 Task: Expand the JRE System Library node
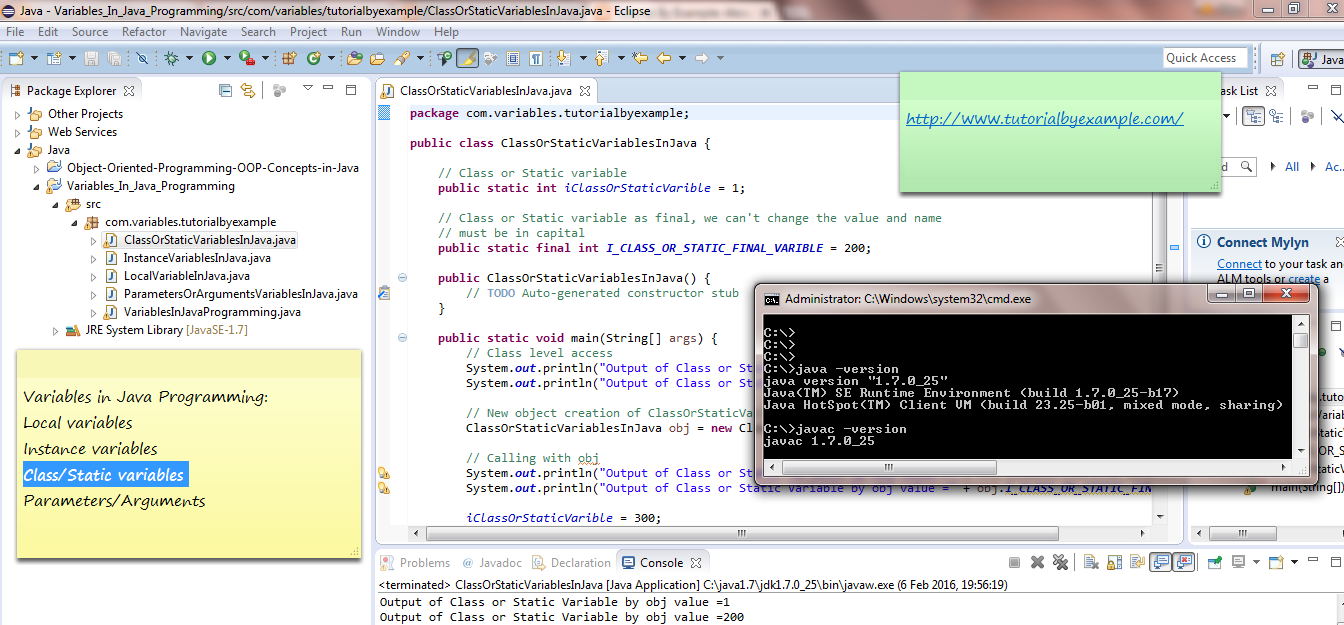[55, 330]
